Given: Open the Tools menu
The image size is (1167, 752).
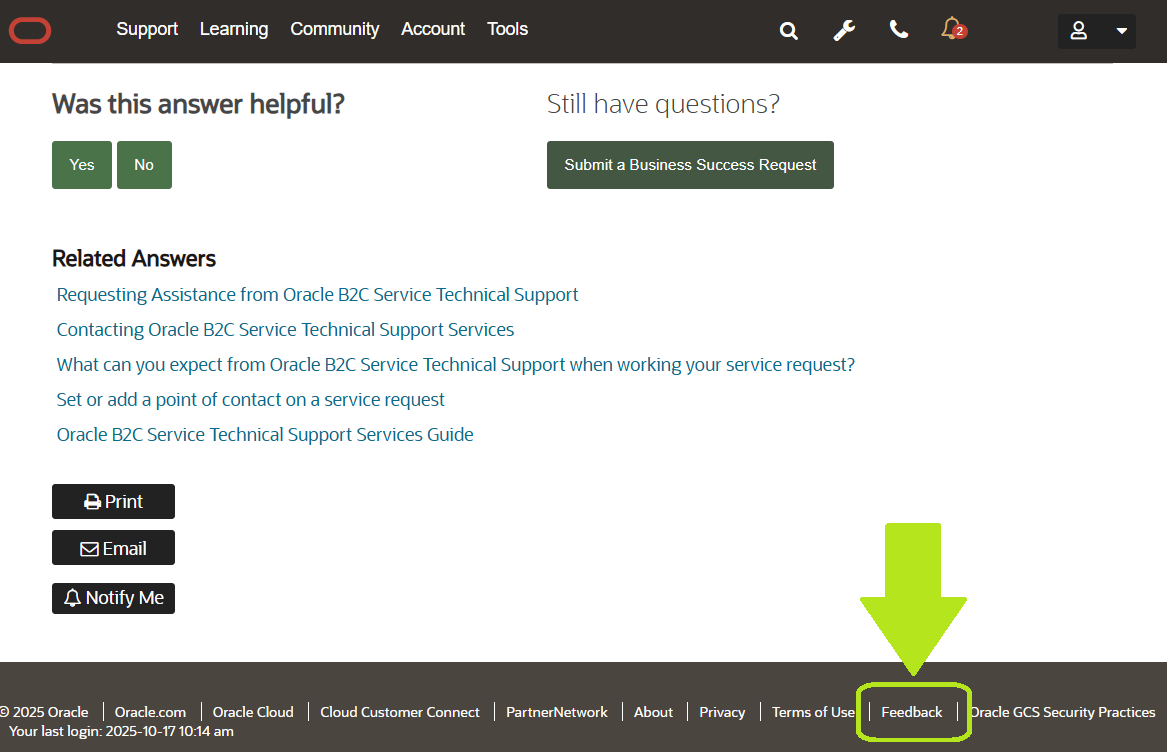Looking at the screenshot, I should coord(507,30).
